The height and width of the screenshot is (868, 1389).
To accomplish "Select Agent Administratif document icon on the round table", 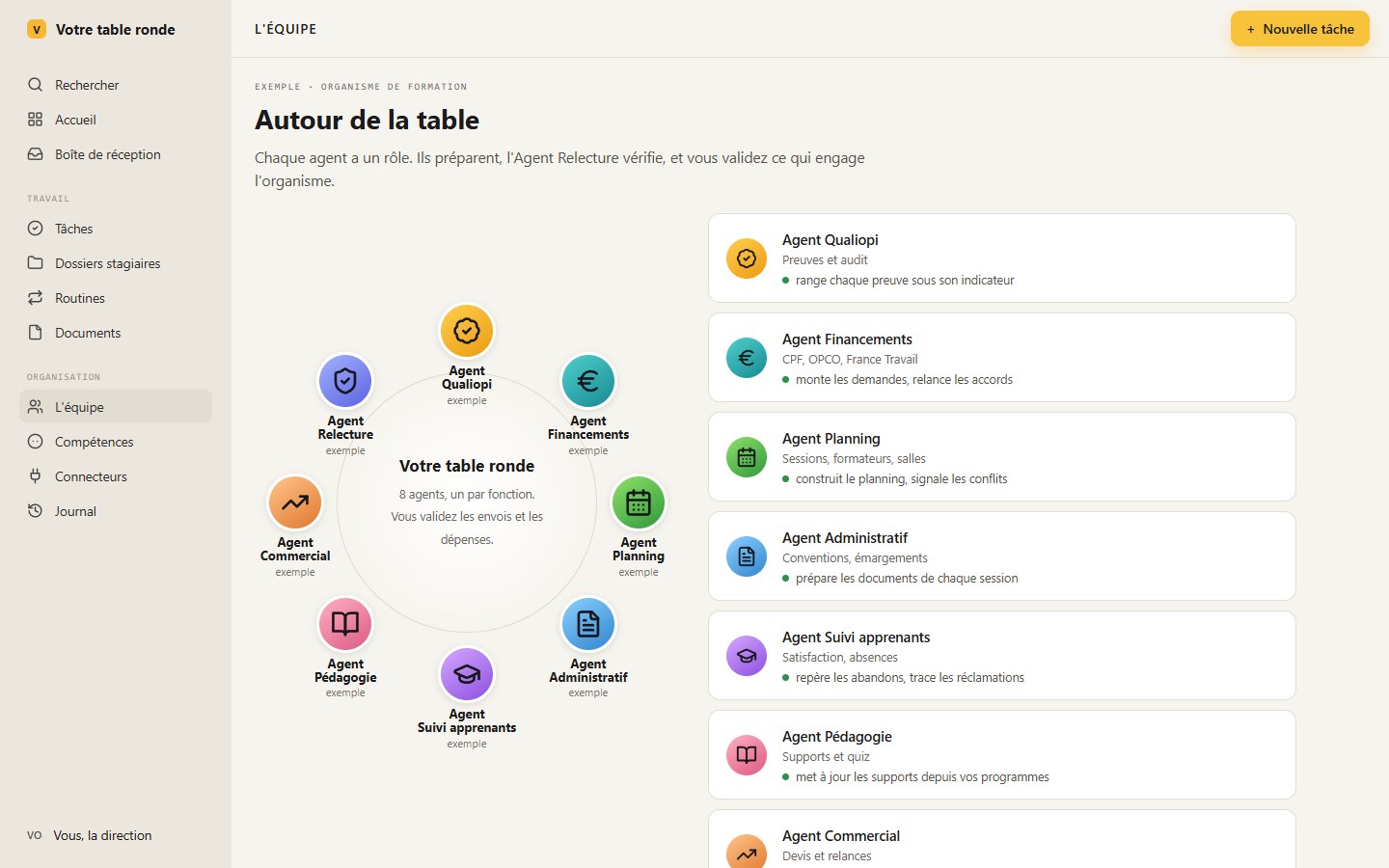I will pyautogui.click(x=588, y=624).
